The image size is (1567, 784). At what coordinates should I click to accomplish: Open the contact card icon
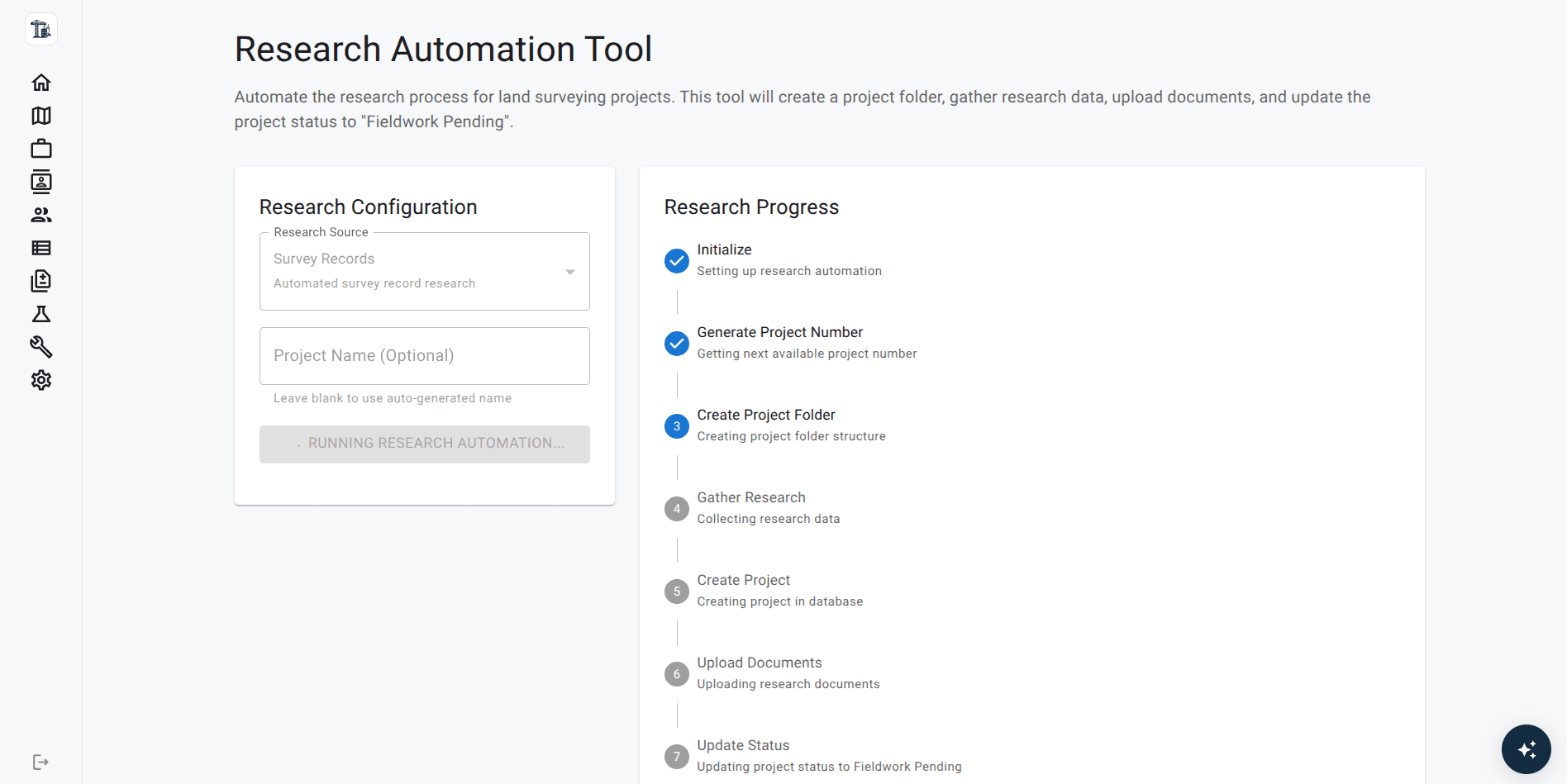coord(41,182)
